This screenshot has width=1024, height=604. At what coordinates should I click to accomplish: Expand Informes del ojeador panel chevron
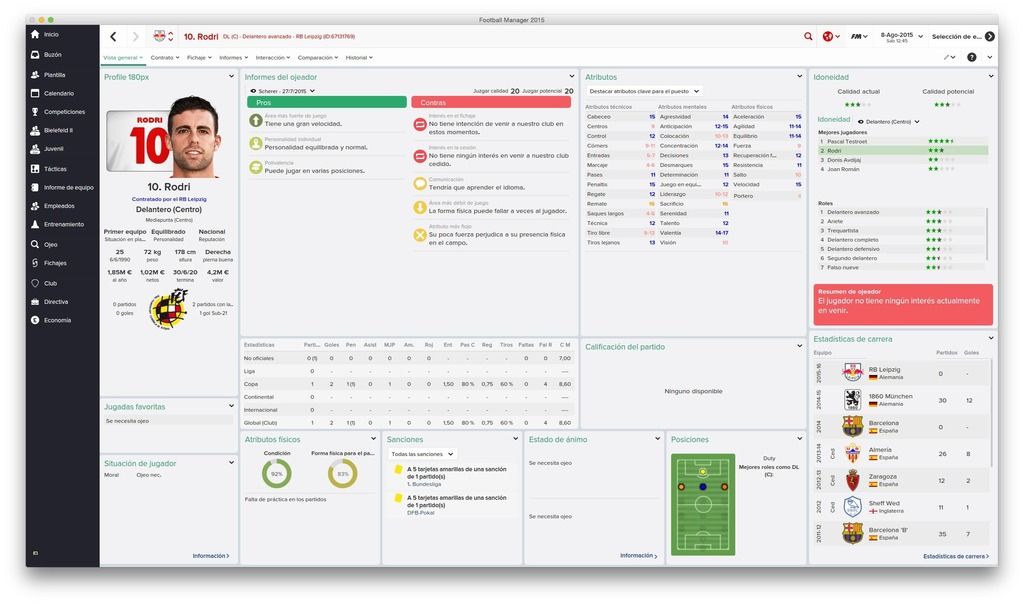pos(571,76)
